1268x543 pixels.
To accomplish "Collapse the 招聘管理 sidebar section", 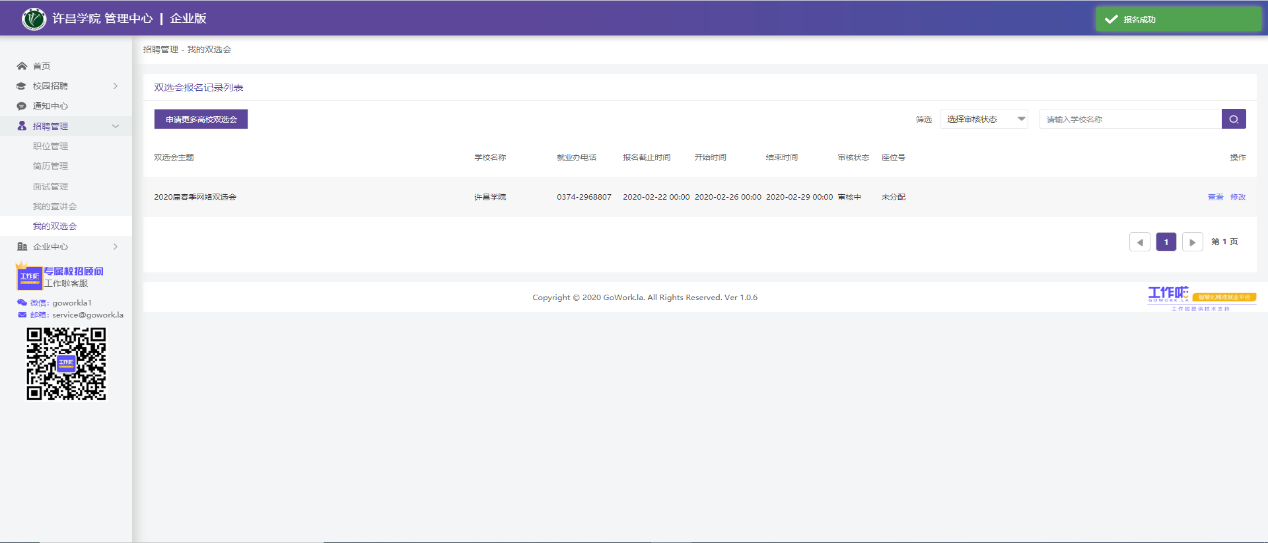I will click(x=115, y=126).
